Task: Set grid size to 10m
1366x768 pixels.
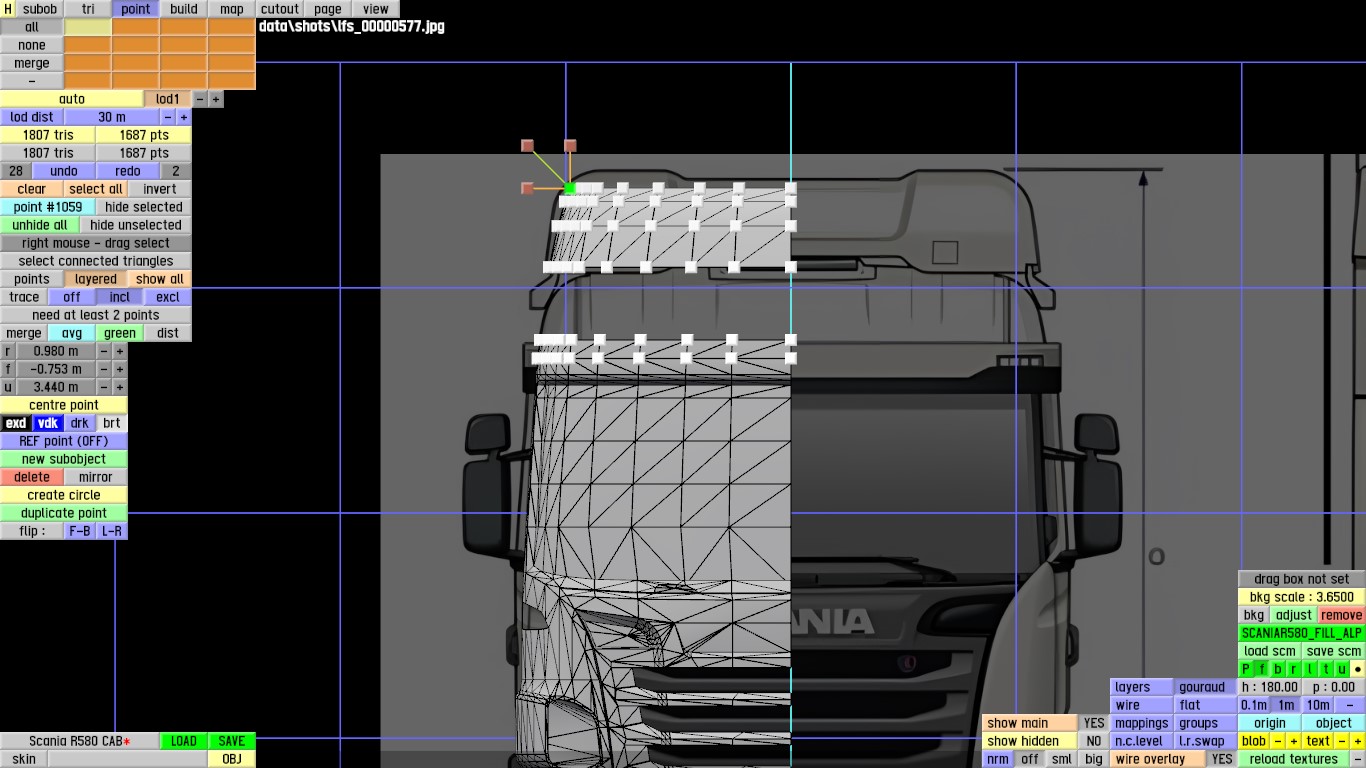Action: (1318, 705)
